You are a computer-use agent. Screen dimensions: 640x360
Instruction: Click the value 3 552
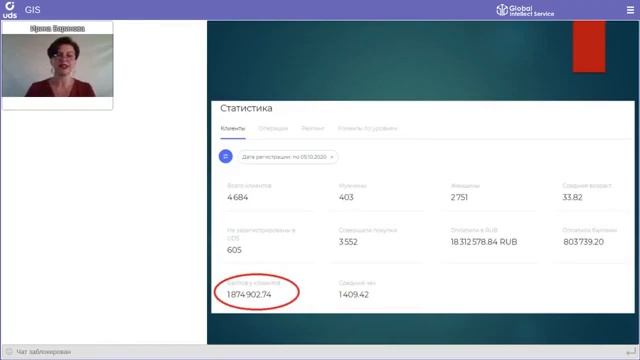tap(348, 242)
